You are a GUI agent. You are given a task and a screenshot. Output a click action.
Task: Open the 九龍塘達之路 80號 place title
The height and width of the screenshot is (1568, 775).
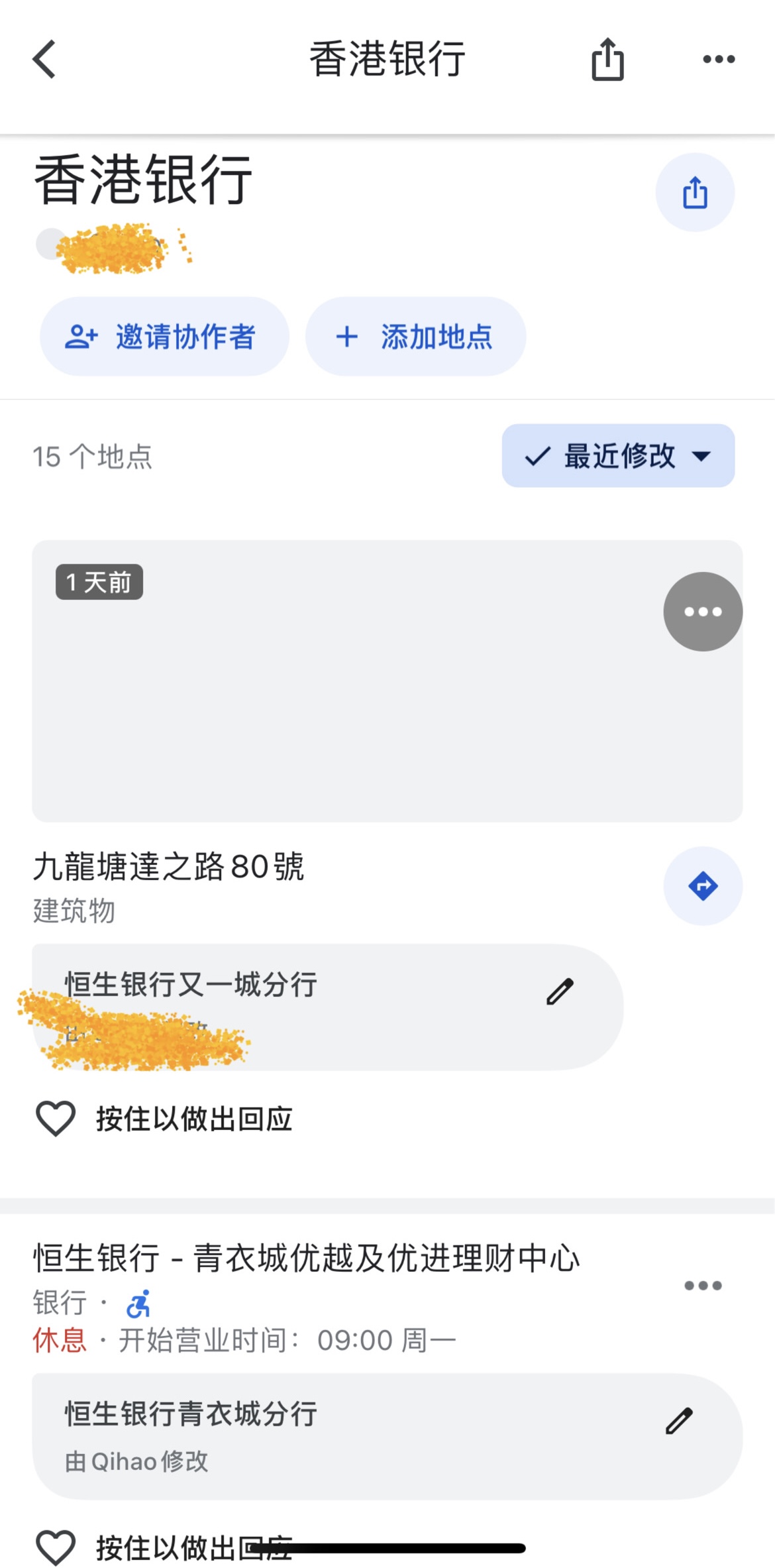point(169,867)
